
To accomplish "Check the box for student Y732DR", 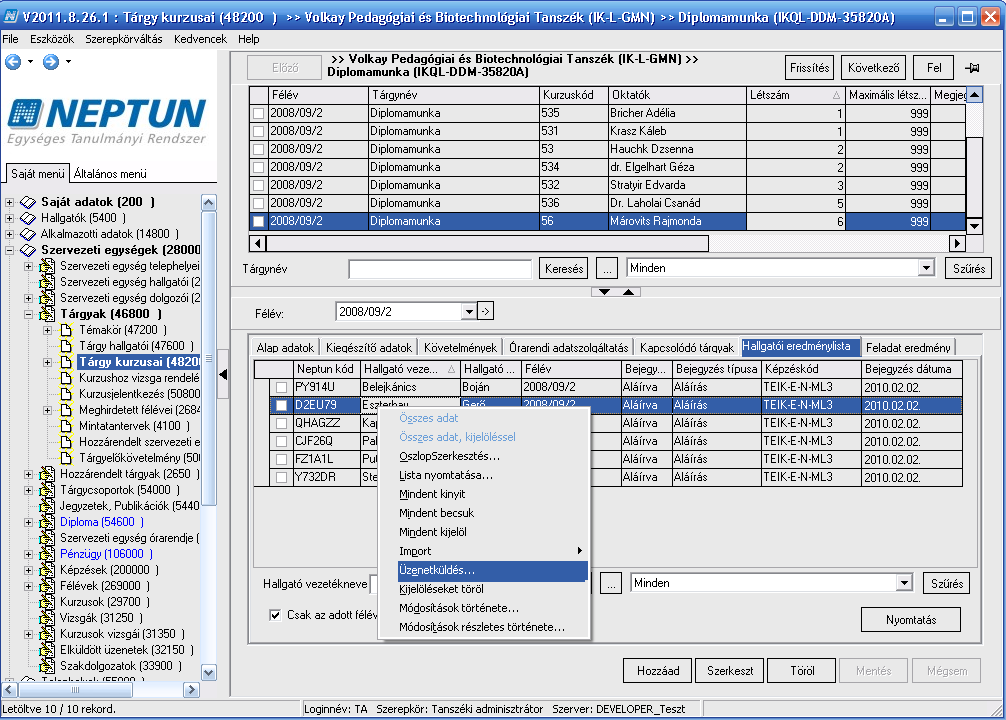I will point(282,477).
